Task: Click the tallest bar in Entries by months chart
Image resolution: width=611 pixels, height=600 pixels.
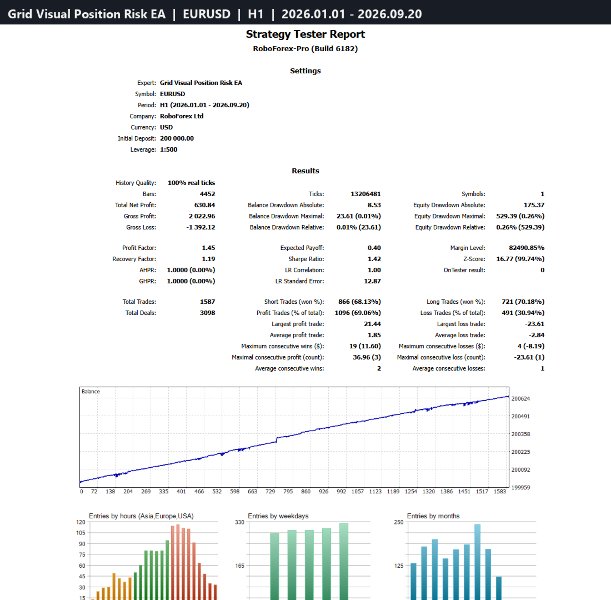Action: click(477, 562)
